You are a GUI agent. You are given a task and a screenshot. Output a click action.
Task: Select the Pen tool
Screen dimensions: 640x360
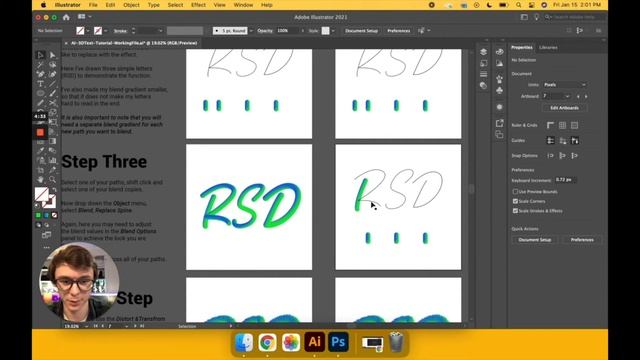[x=40, y=74]
